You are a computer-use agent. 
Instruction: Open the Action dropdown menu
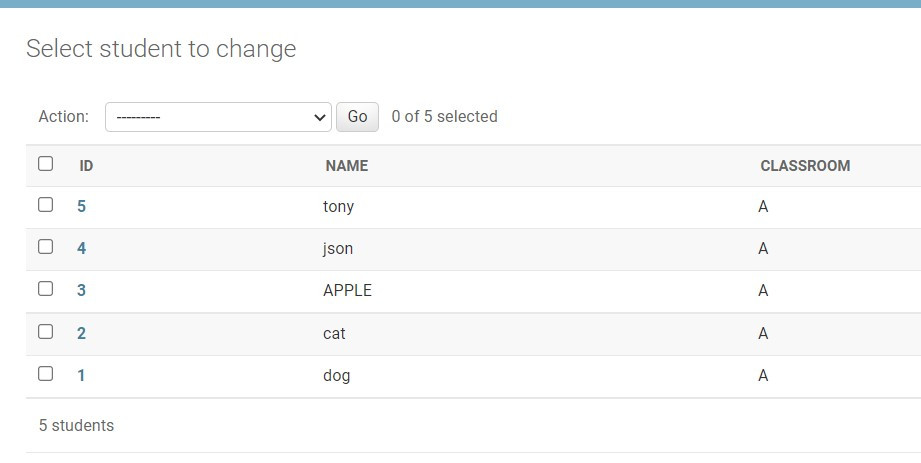(x=218, y=117)
